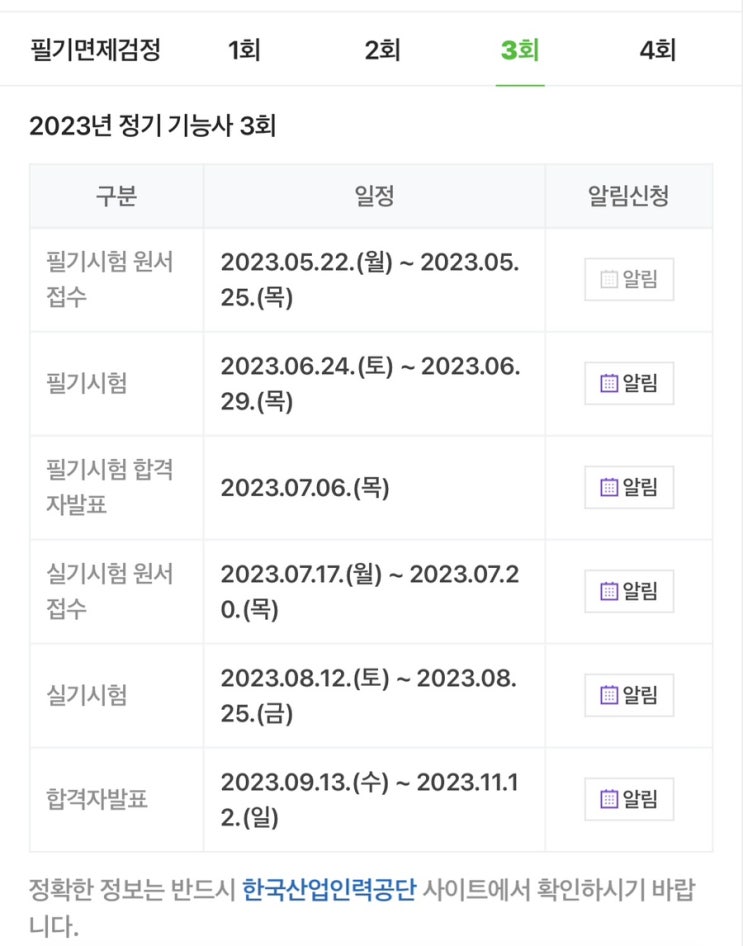Click calendar icon for 합격자발표 알림
The height and width of the screenshot is (946, 743).
tap(609, 799)
